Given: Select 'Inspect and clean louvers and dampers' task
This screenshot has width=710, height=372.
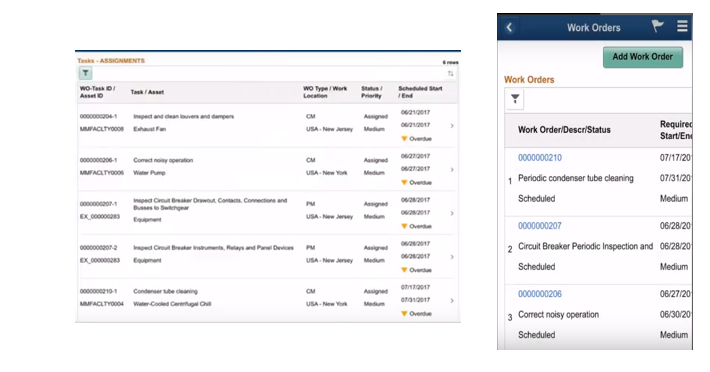Looking at the screenshot, I should point(183,116).
